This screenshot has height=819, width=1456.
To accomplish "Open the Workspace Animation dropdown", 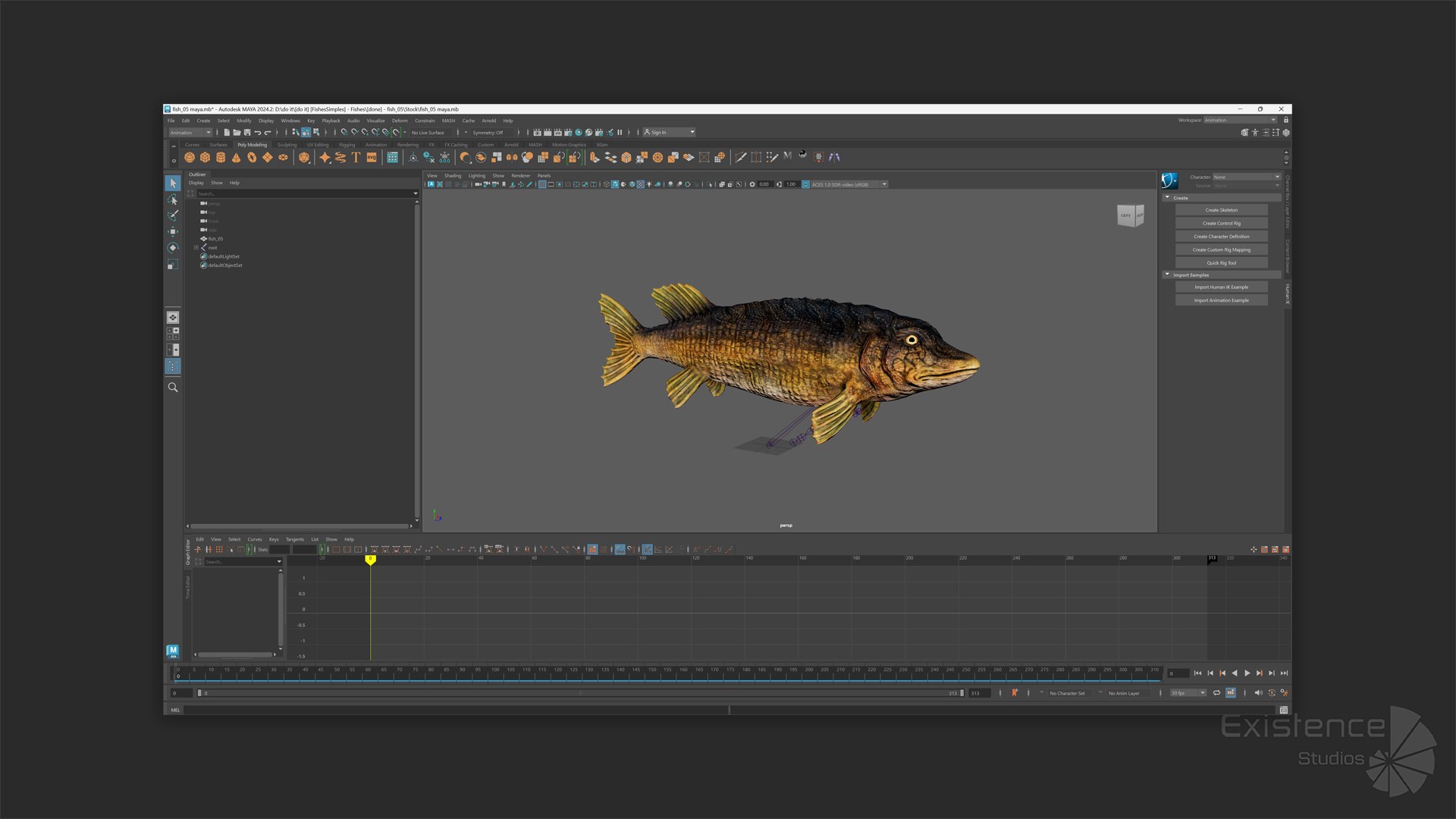I will coord(1241,120).
